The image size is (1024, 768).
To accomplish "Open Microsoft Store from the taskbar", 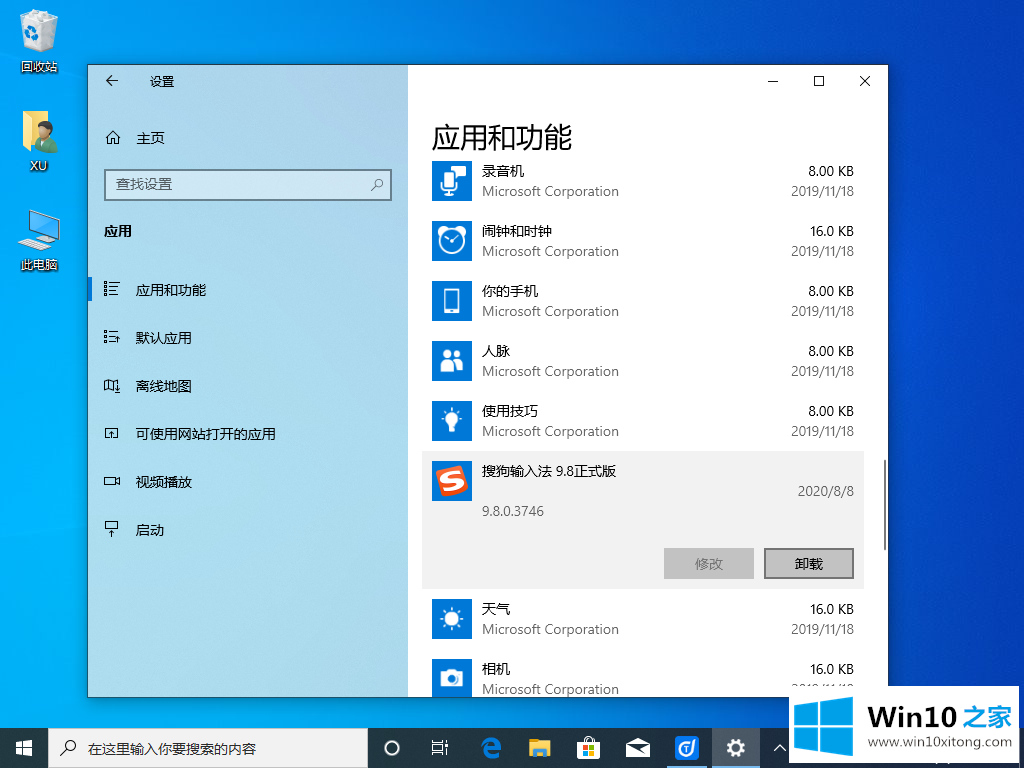I will 588,748.
